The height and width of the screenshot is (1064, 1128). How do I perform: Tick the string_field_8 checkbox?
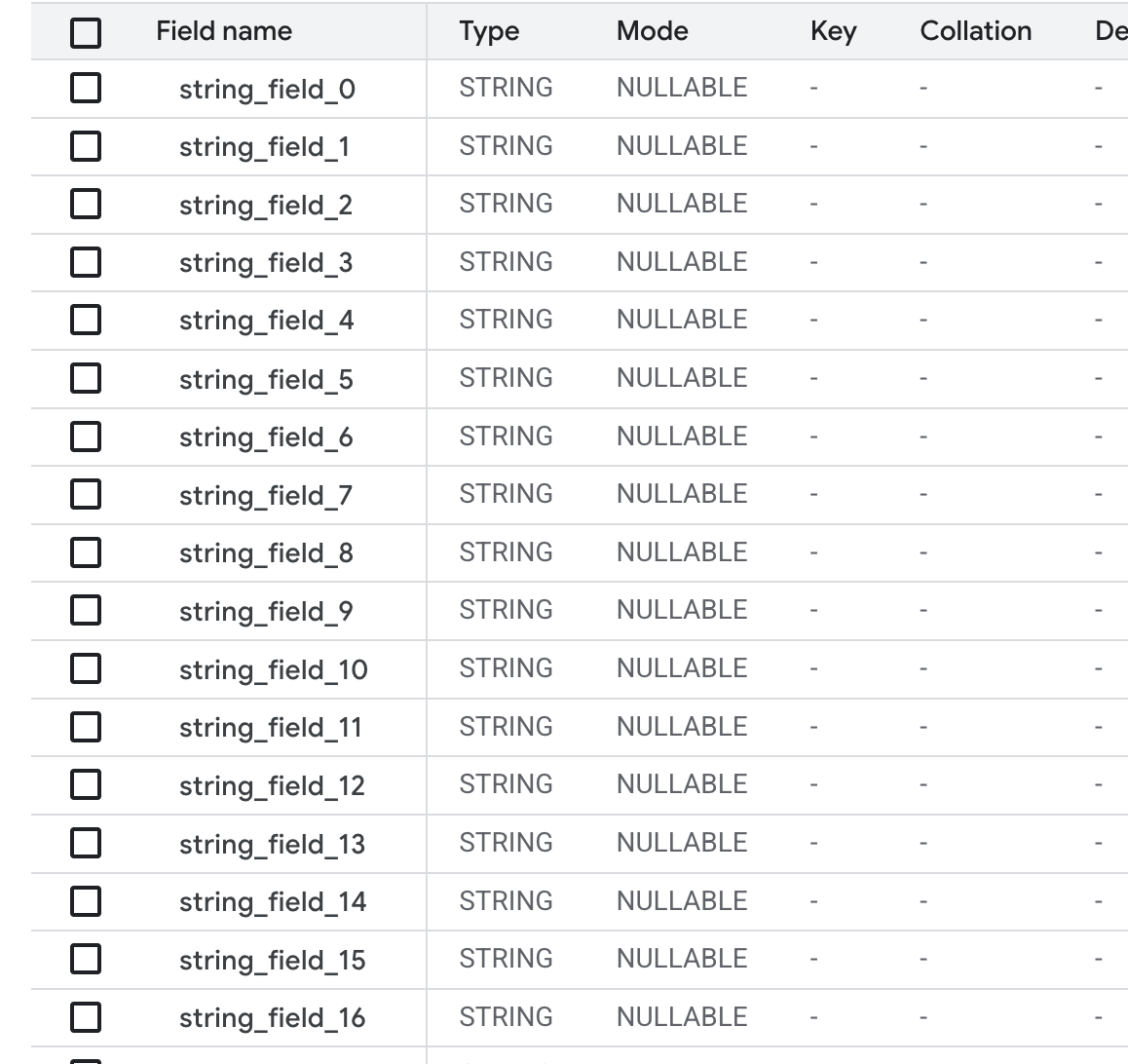pyautogui.click(x=86, y=552)
